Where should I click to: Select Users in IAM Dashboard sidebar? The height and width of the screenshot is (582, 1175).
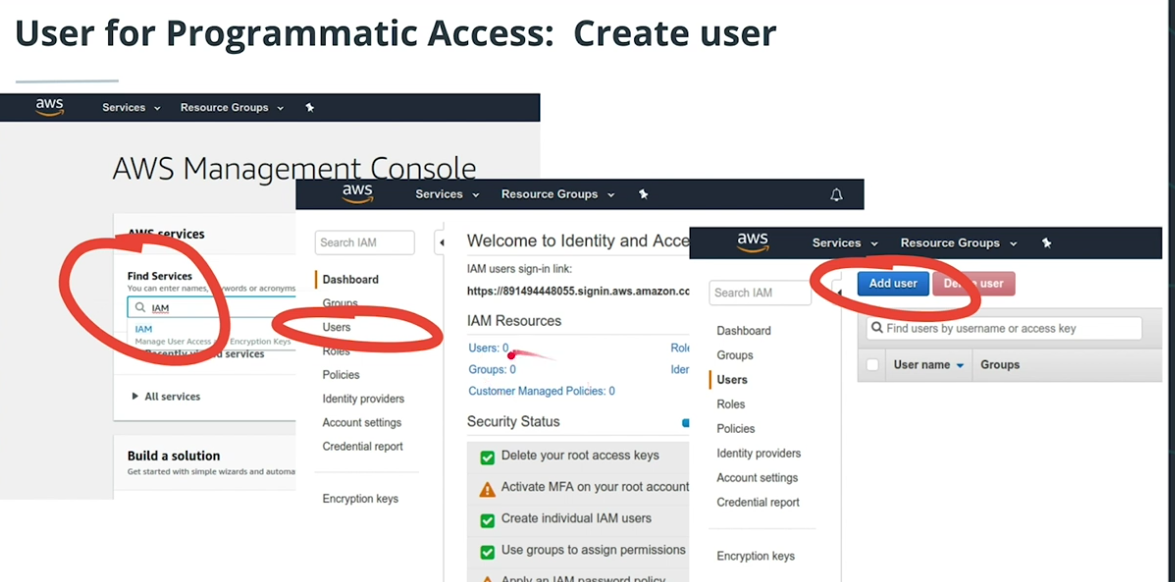click(336, 327)
